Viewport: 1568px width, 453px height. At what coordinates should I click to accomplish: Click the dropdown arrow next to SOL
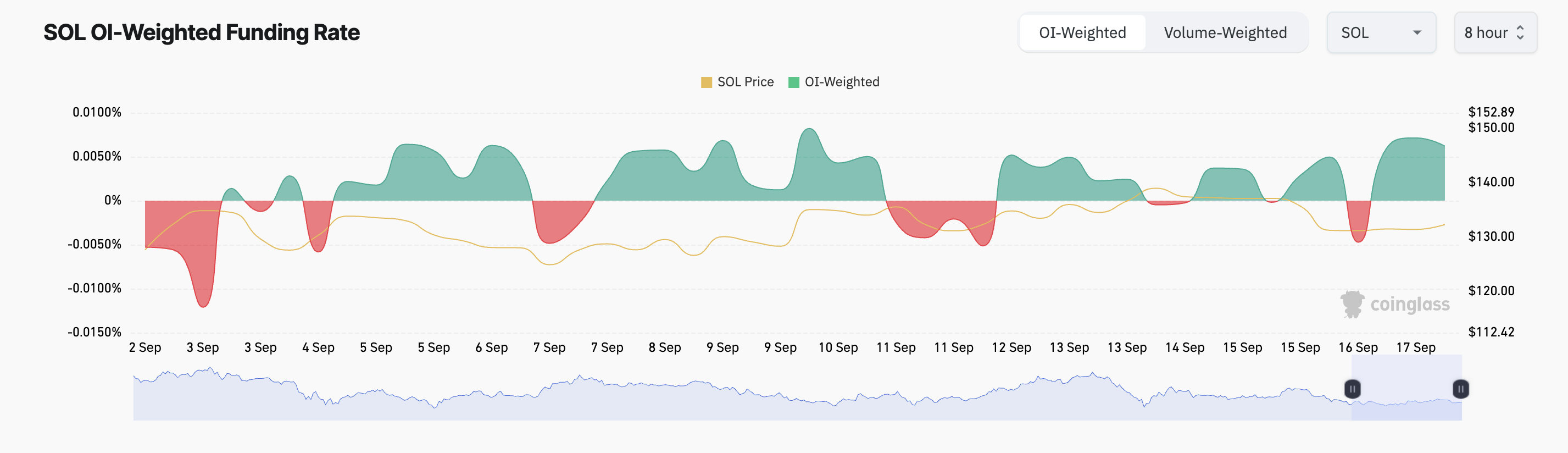pos(1418,32)
